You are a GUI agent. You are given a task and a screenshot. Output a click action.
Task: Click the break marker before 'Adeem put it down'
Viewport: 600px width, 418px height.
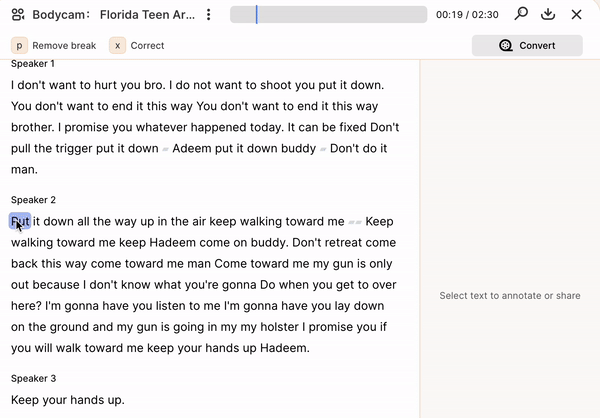point(165,149)
